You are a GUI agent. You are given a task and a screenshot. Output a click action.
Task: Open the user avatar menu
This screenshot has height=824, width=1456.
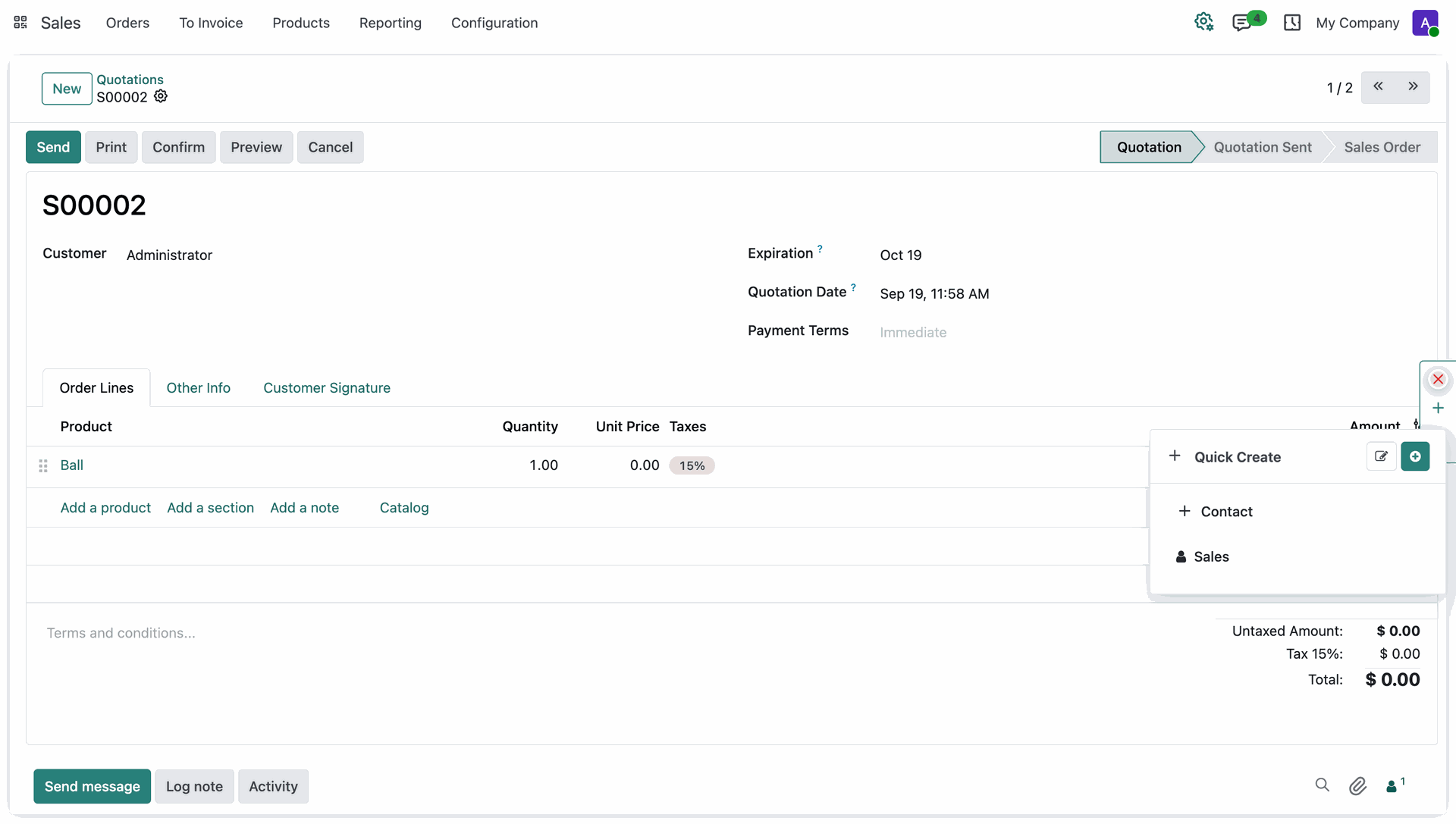(x=1425, y=23)
